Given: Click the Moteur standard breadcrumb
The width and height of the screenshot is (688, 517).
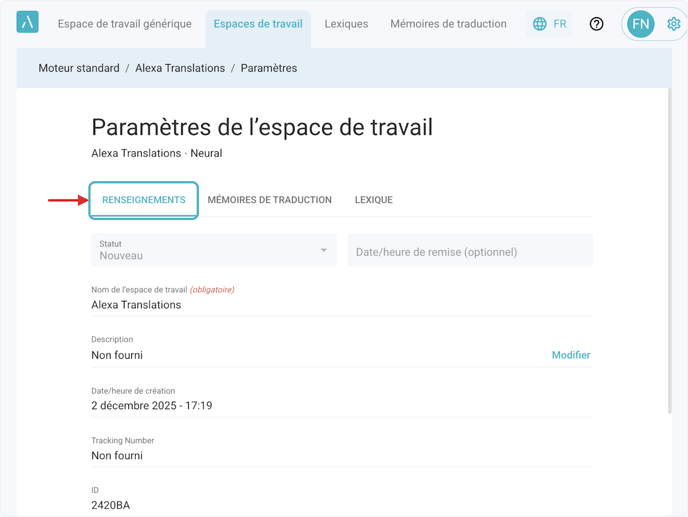Looking at the screenshot, I should [79, 68].
